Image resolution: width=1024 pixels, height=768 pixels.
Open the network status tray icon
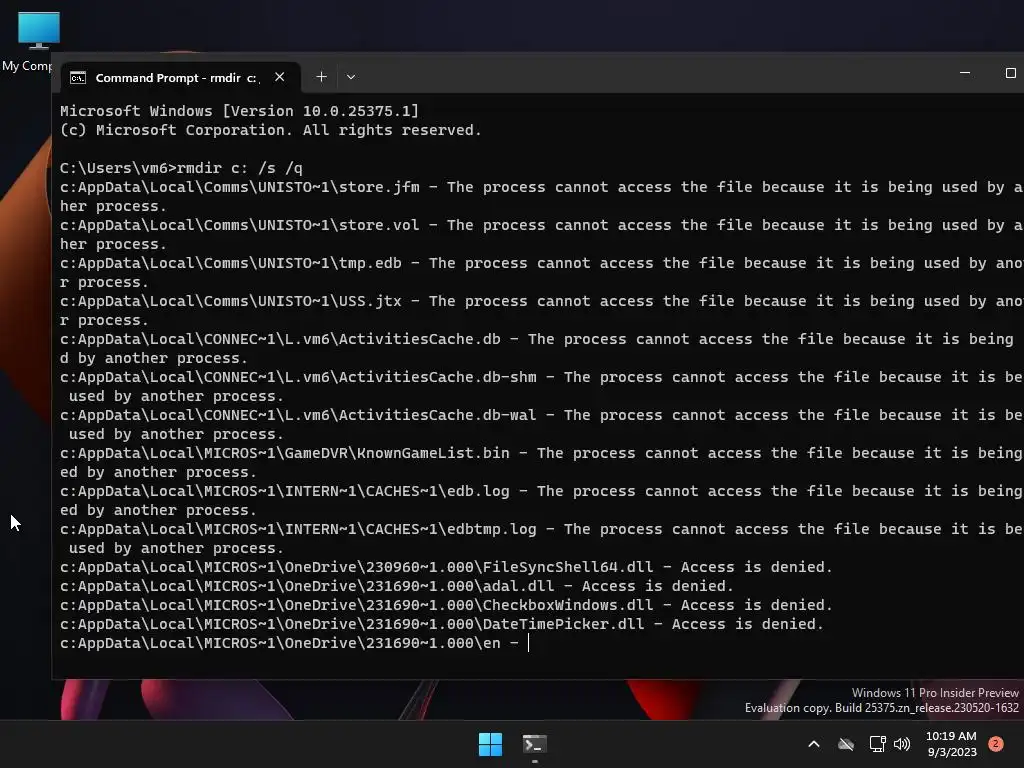[877, 744]
